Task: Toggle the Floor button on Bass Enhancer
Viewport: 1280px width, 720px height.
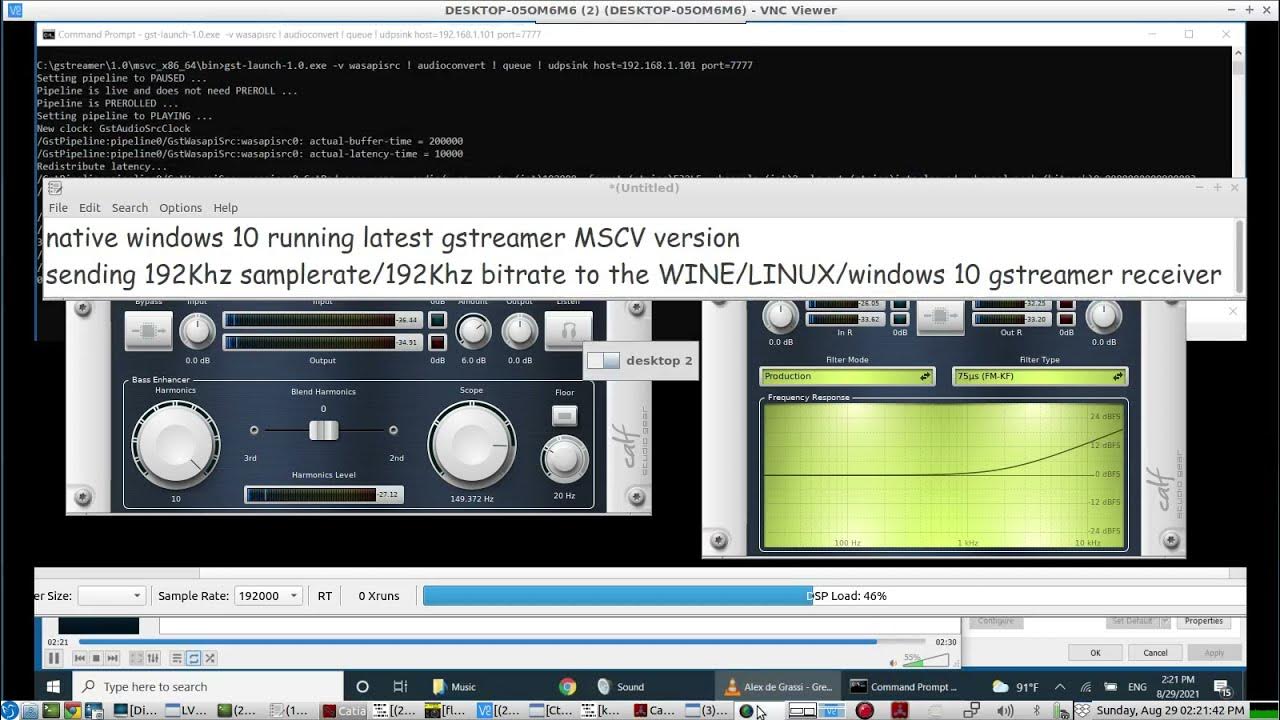Action: pyautogui.click(x=565, y=415)
